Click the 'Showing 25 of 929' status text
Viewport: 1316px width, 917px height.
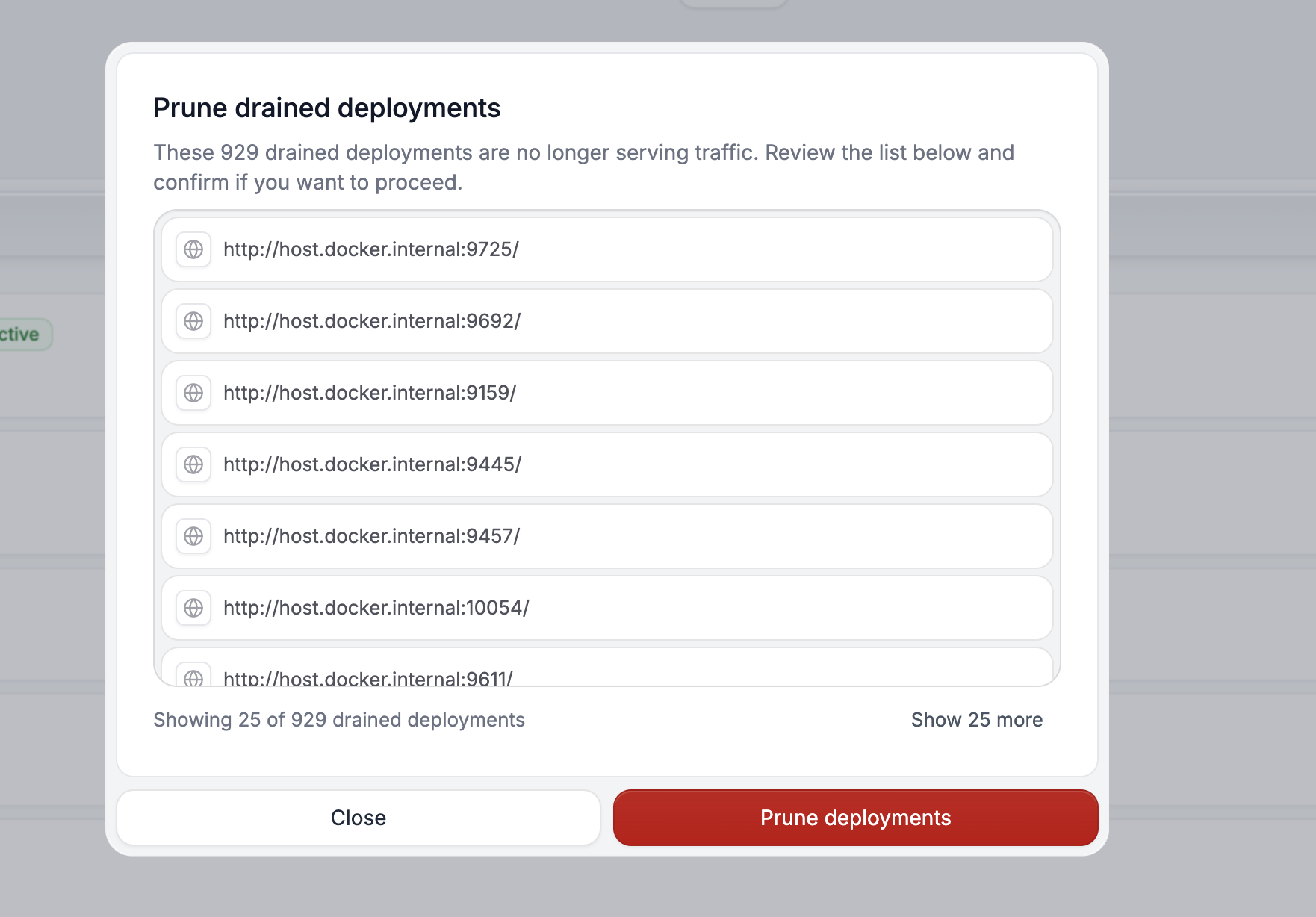point(339,720)
